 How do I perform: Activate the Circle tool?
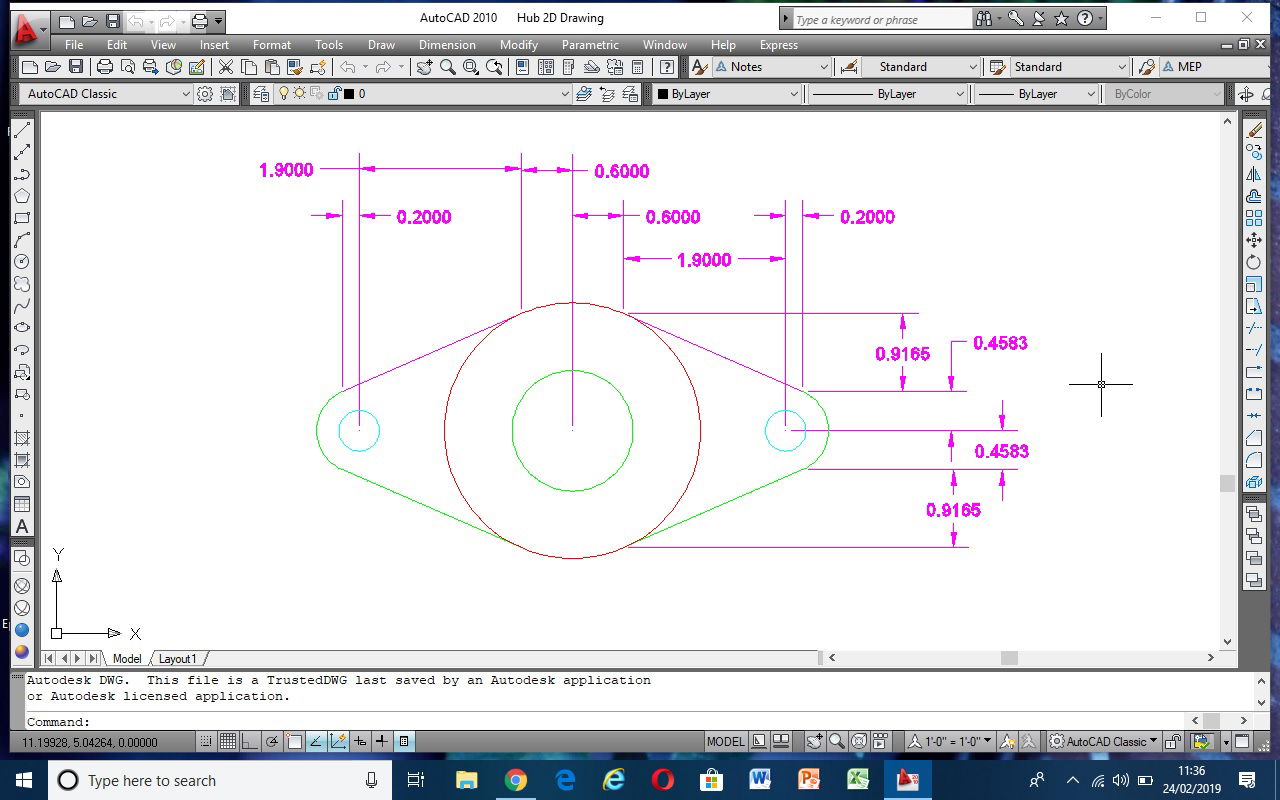21,261
